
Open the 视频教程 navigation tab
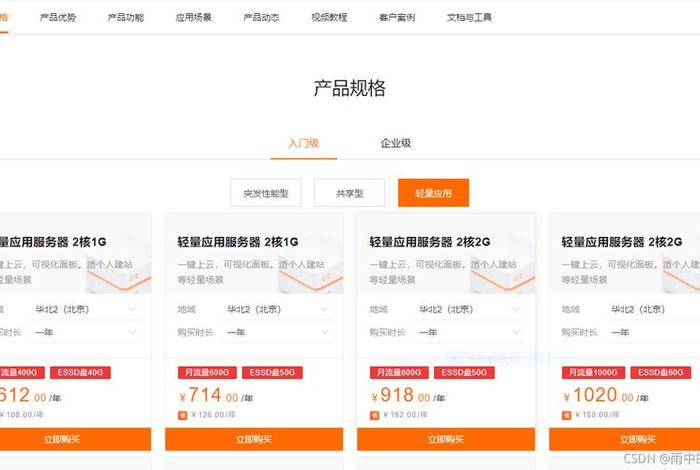click(329, 17)
